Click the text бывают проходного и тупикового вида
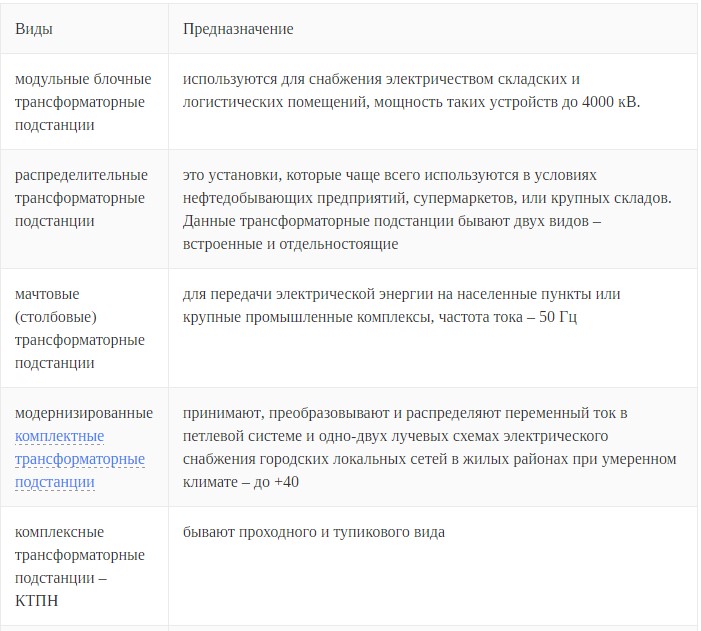701x631 pixels. [313, 532]
